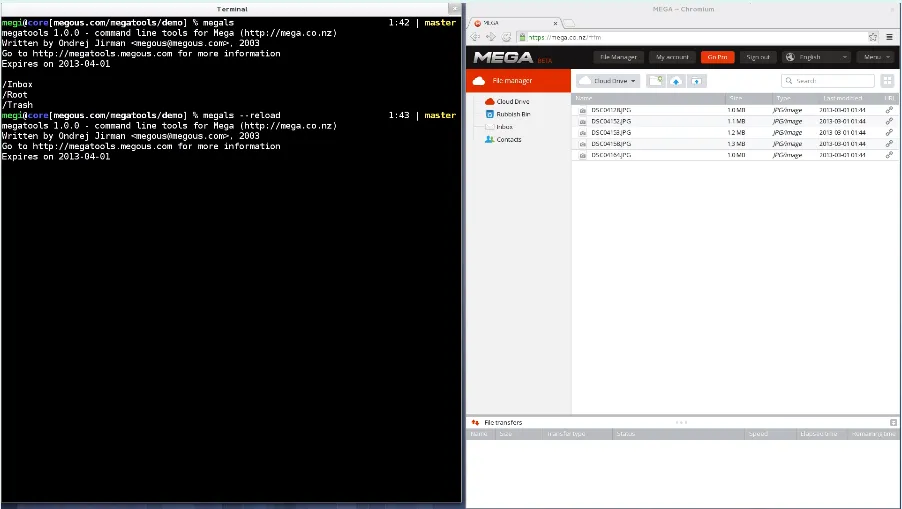This screenshot has height=509, width=902.
Task: Open a new tab in Chromium
Action: pyautogui.click(x=568, y=23)
